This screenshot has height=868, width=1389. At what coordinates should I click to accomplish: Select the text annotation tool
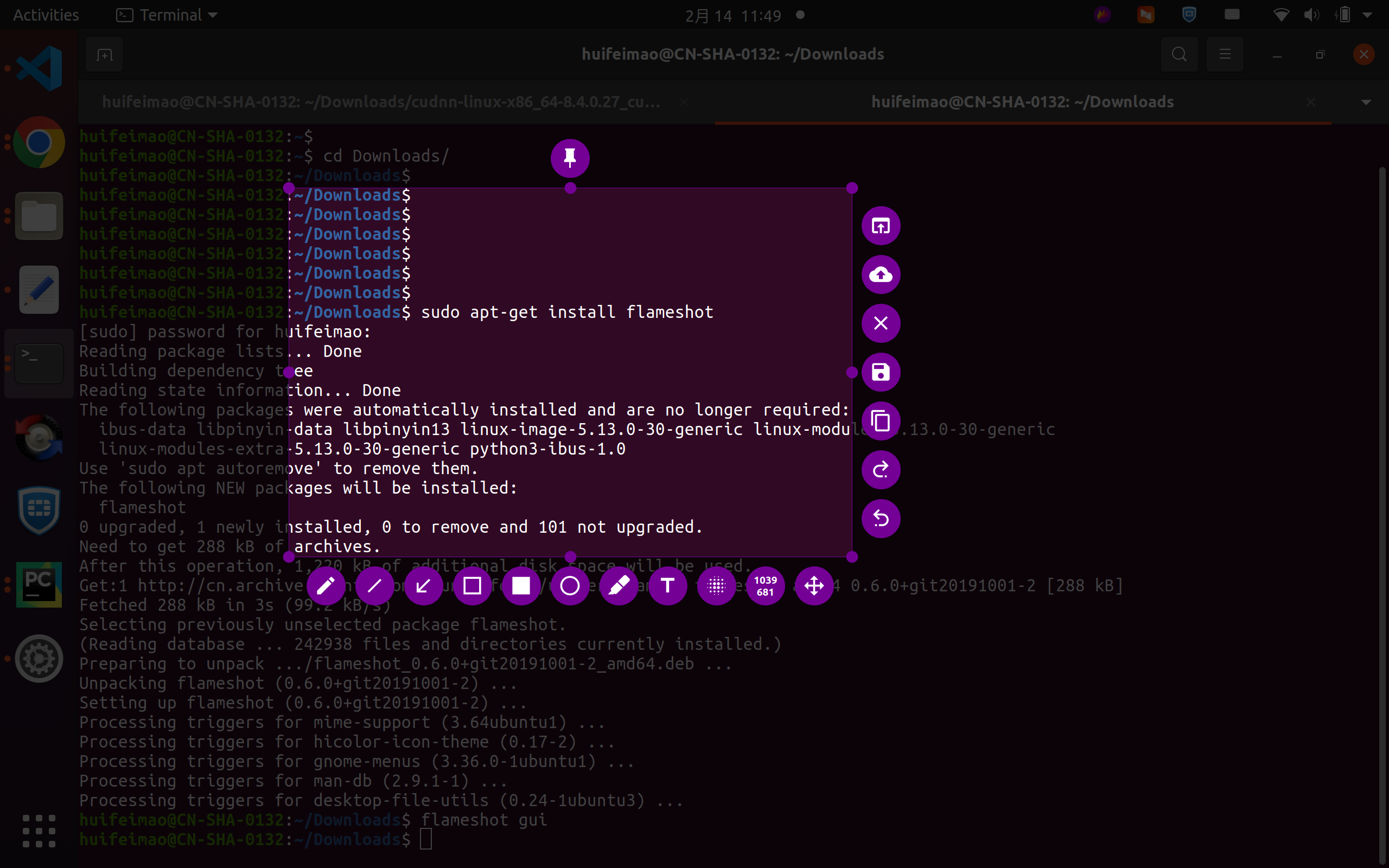[x=667, y=585]
